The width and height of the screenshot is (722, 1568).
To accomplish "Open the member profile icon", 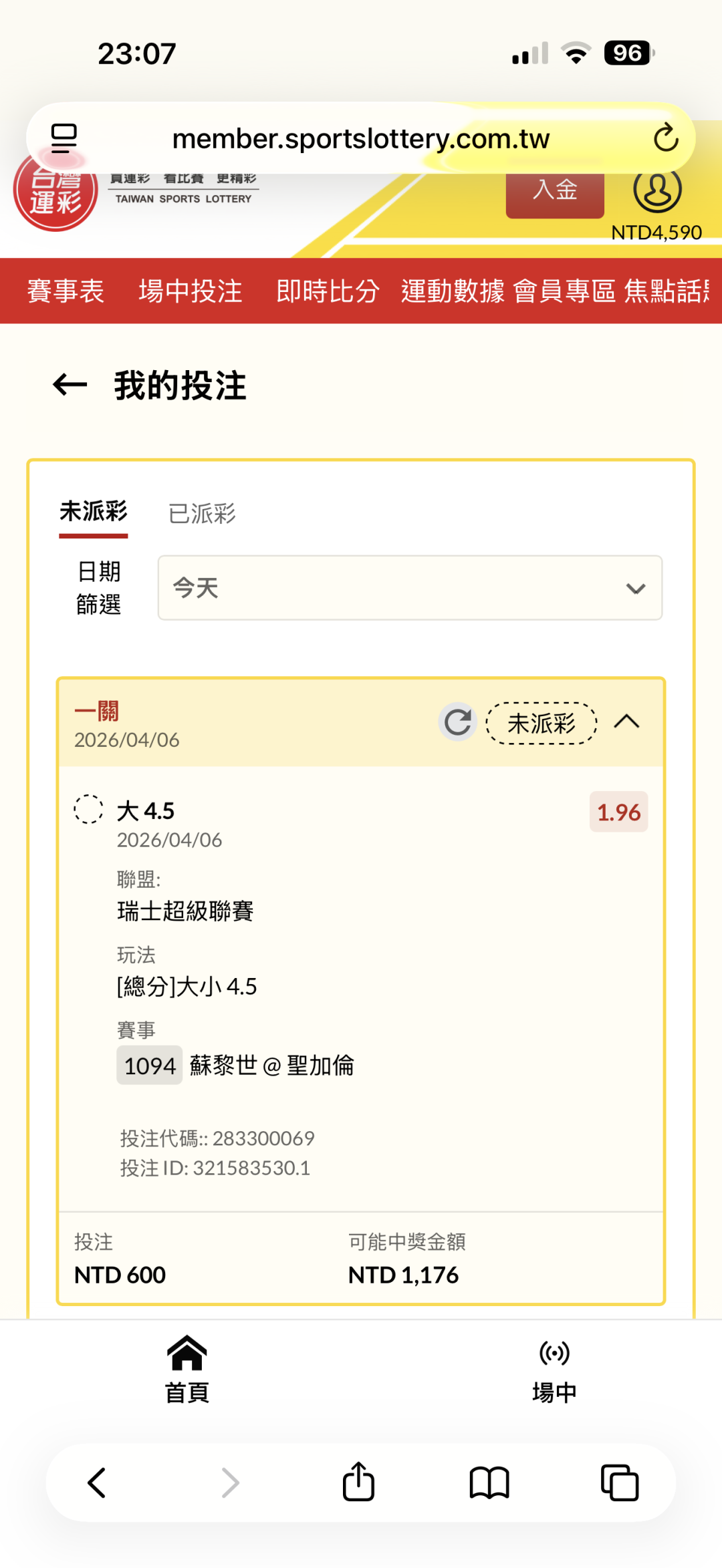I will (657, 190).
